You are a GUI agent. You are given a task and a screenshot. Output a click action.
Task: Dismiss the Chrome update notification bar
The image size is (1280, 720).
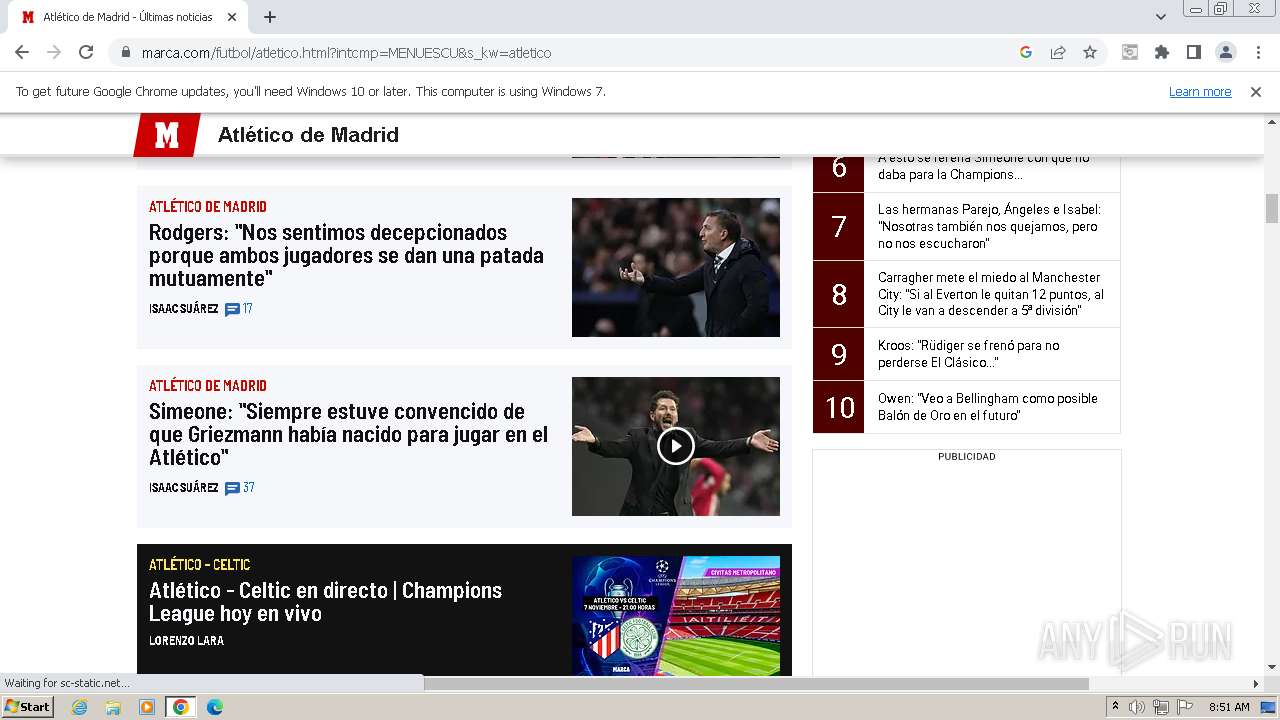pos(1256,92)
